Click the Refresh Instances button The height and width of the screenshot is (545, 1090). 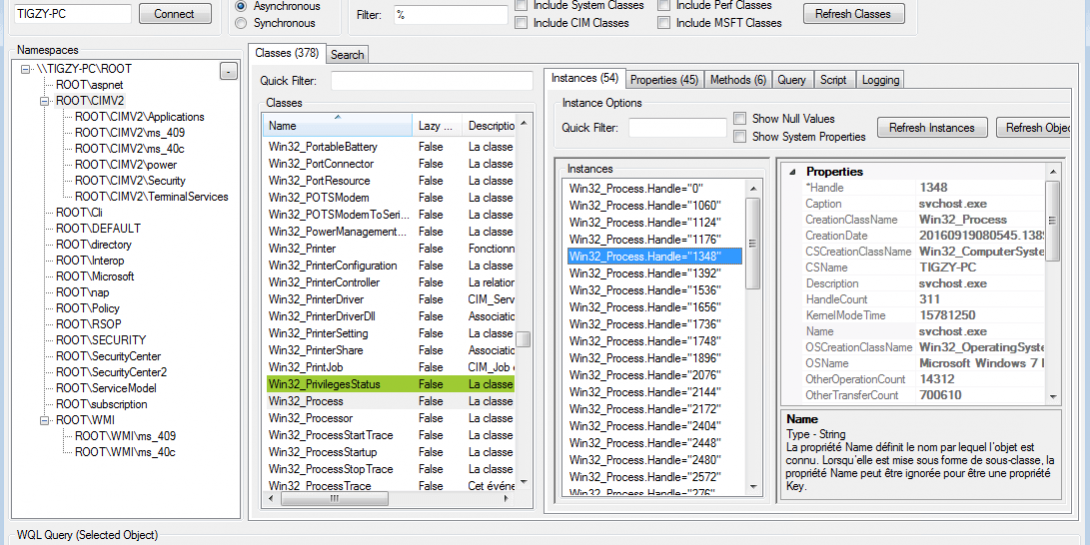click(x=932, y=128)
